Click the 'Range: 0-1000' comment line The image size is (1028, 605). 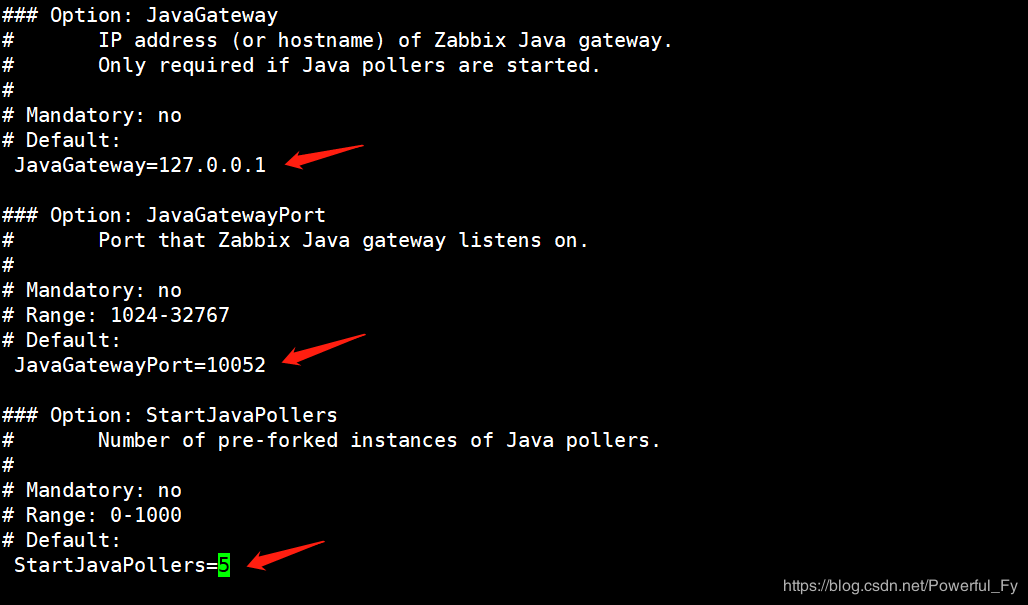tap(92, 515)
